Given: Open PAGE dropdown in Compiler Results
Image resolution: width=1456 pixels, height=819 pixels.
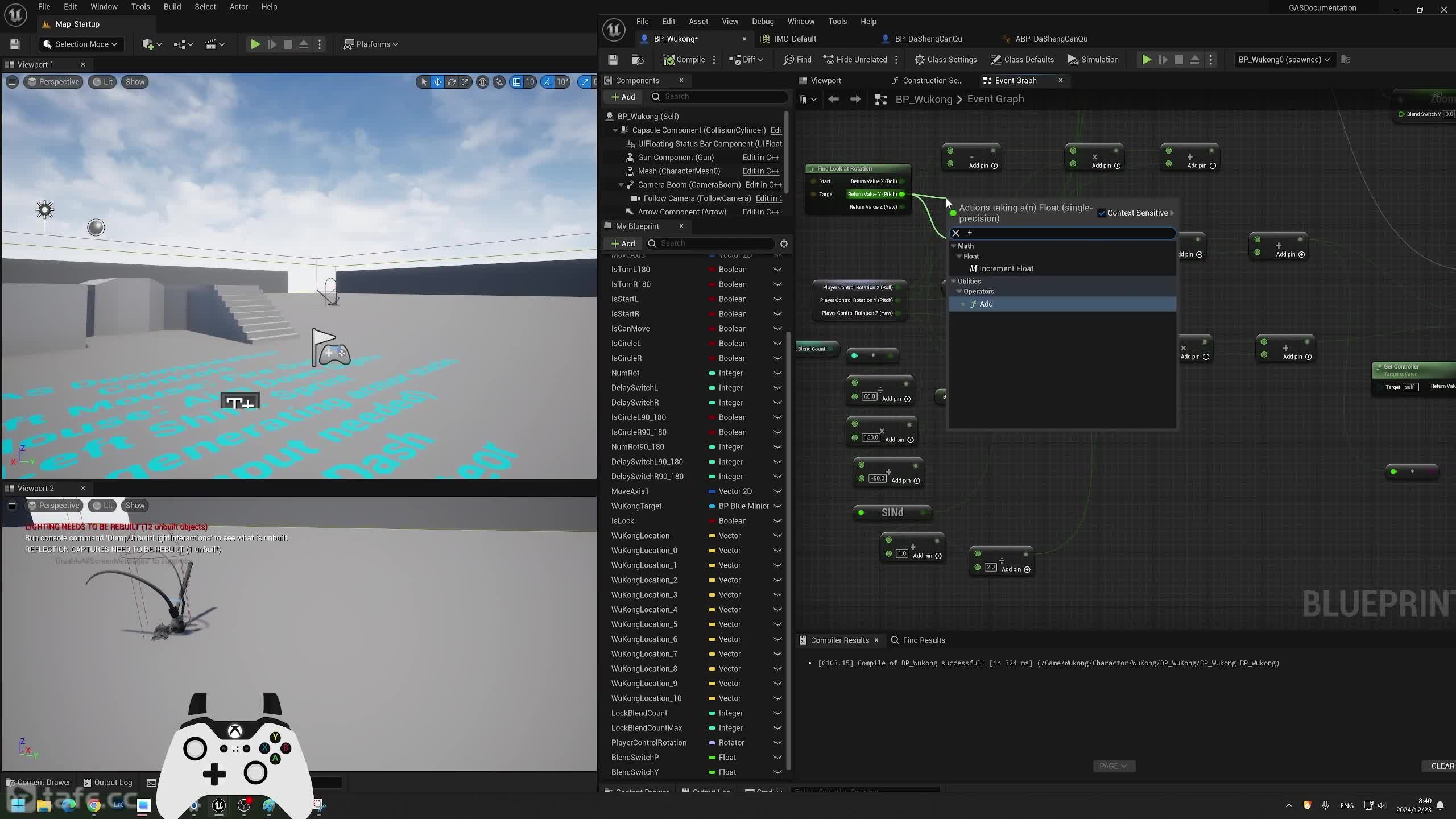Looking at the screenshot, I should click(x=1114, y=766).
